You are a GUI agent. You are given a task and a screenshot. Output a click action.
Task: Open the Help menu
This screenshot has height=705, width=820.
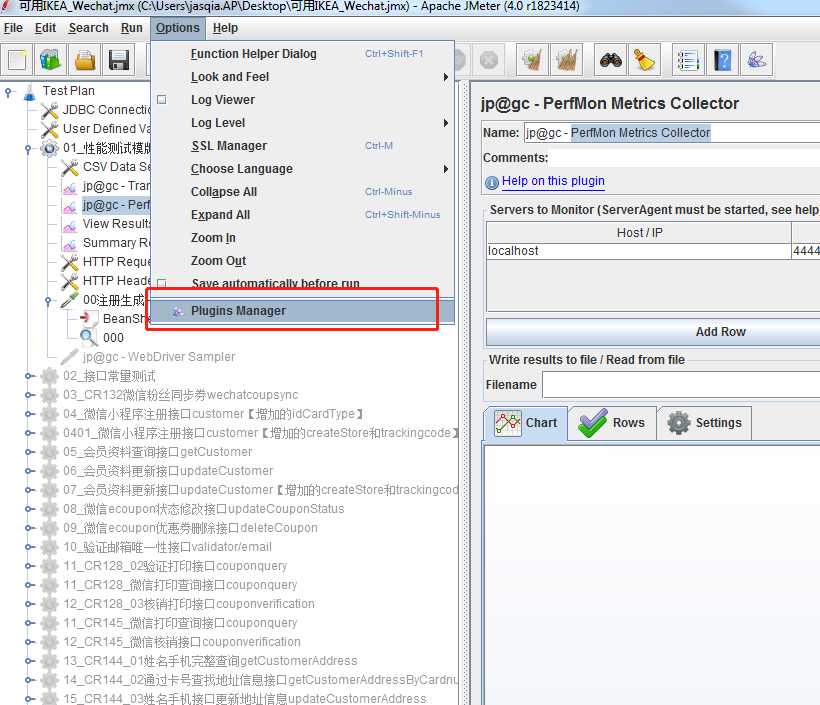(x=225, y=28)
